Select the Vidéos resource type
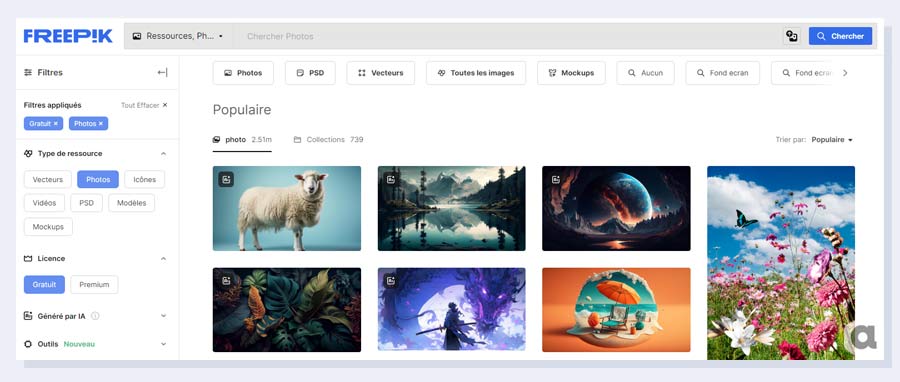Image resolution: width=900 pixels, height=382 pixels. [x=44, y=203]
